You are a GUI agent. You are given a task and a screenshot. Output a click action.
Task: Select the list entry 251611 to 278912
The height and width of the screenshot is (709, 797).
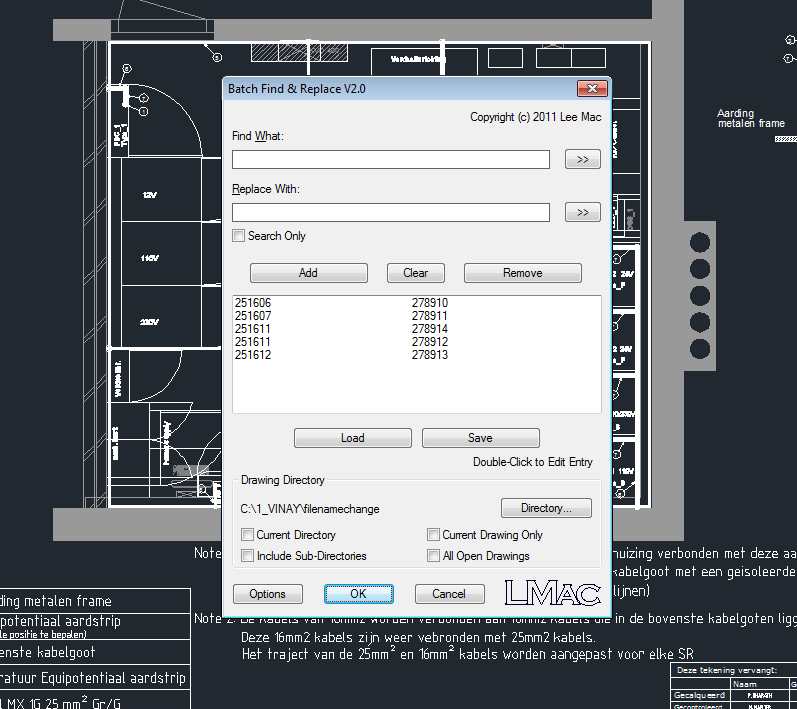click(x=416, y=342)
